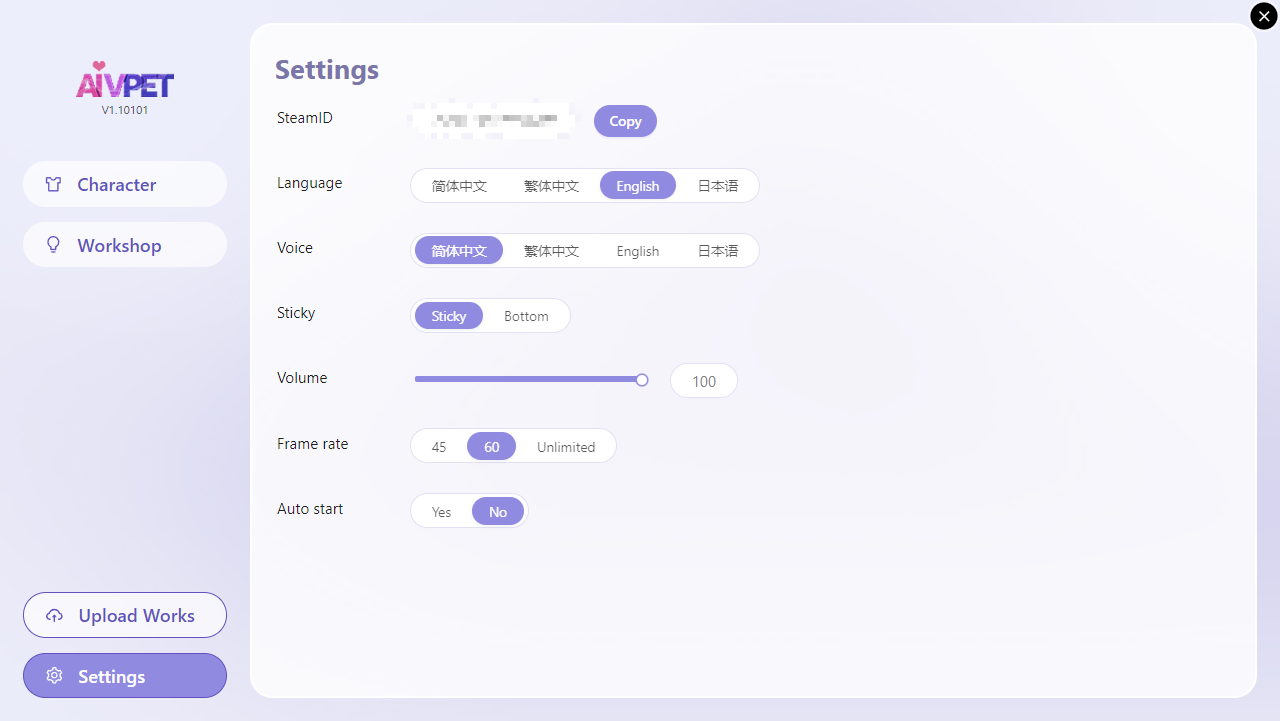Switch Voice to English
Image resolution: width=1280 pixels, height=721 pixels.
coord(637,251)
